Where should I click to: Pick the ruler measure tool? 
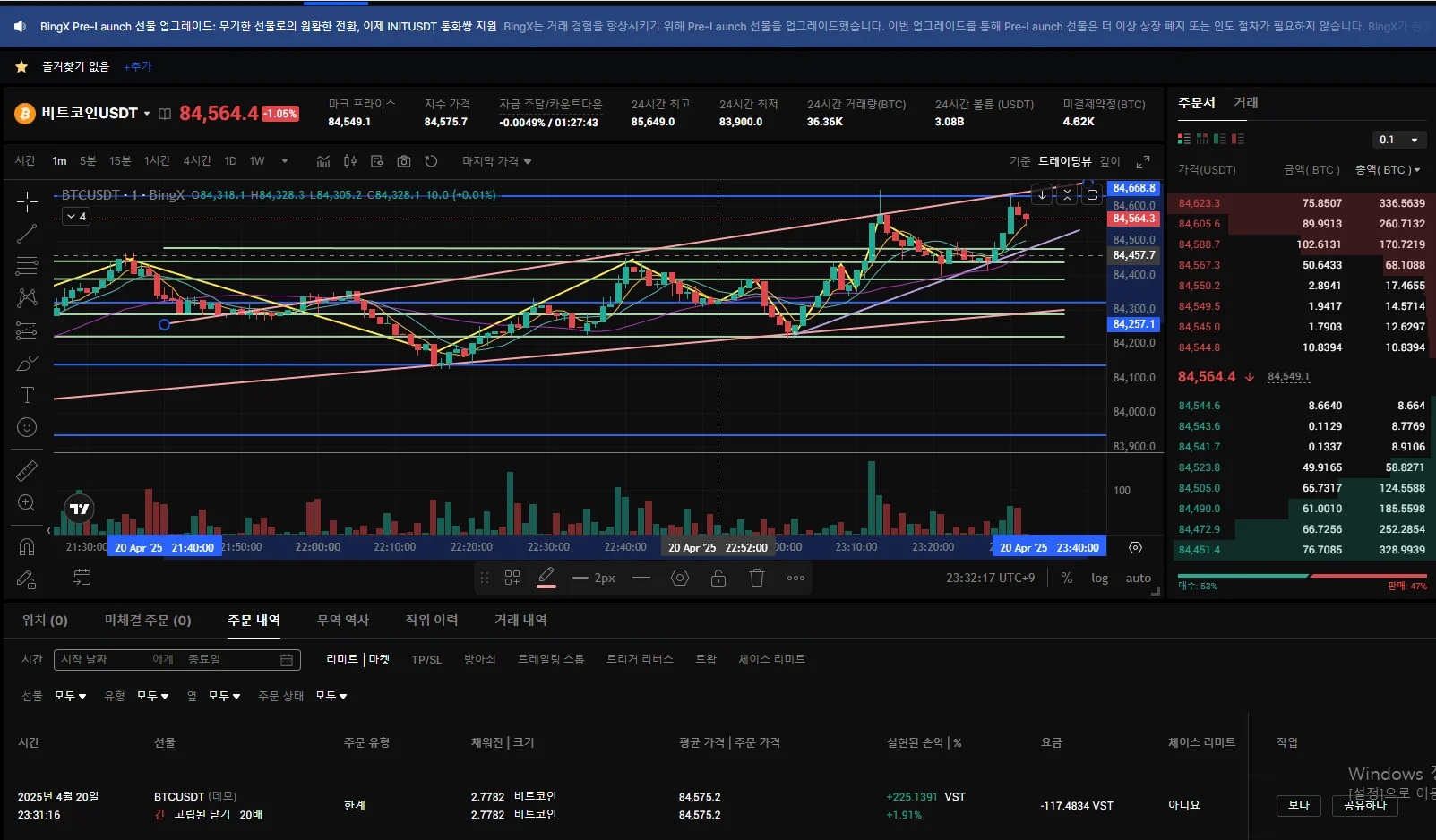point(27,470)
